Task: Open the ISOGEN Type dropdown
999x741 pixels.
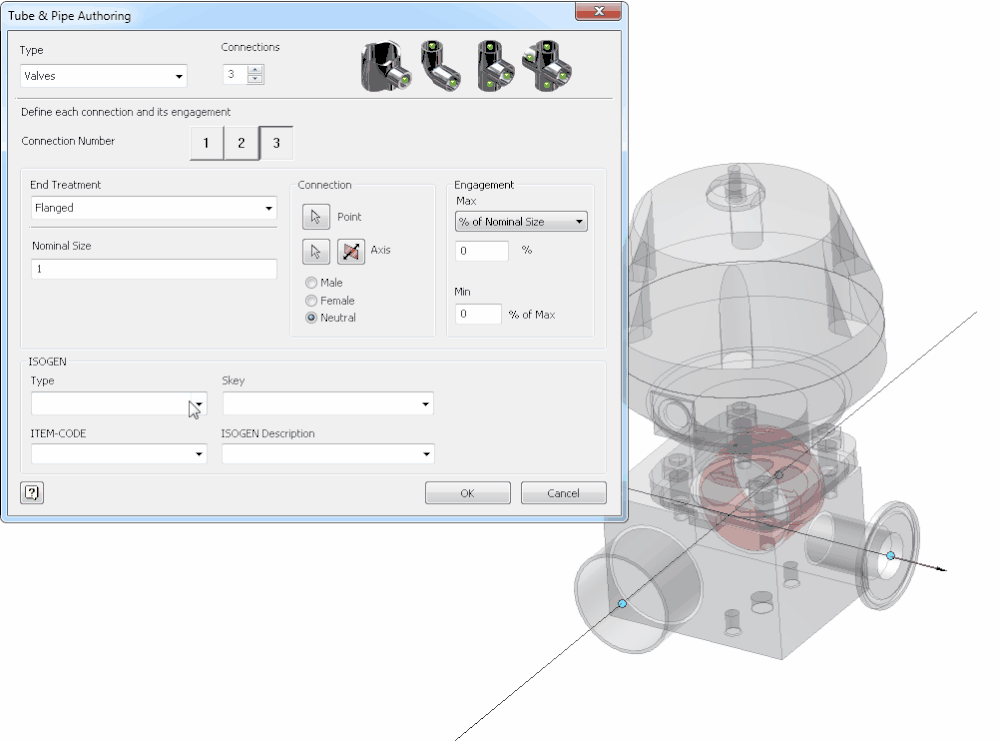Action: tap(119, 403)
